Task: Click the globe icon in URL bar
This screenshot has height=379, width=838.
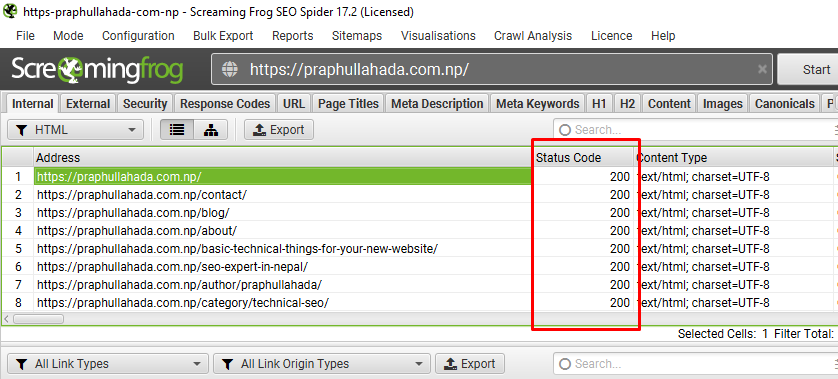Action: point(230,69)
